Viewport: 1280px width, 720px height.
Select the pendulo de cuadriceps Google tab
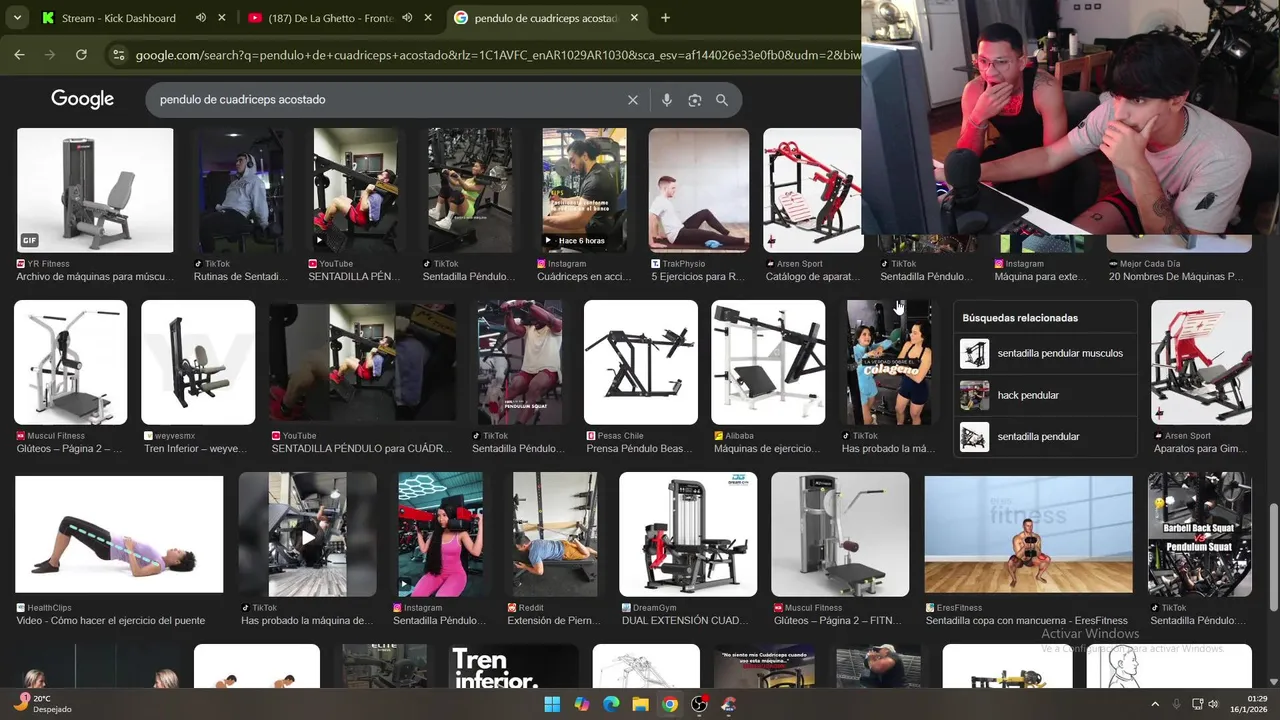point(545,18)
